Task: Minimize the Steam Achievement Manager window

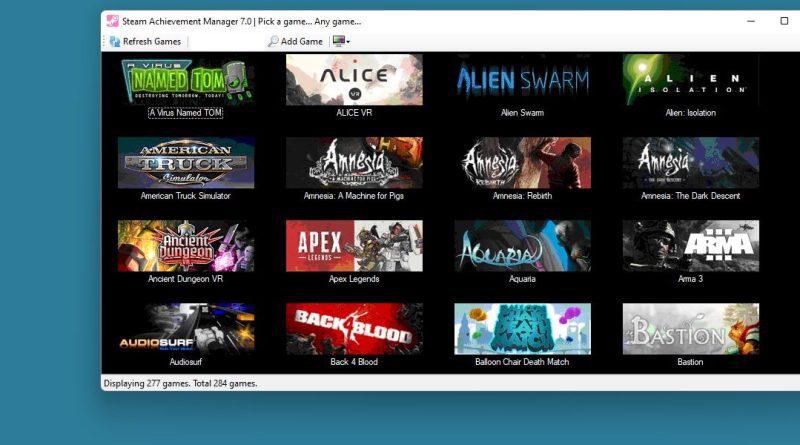Action: pos(751,21)
